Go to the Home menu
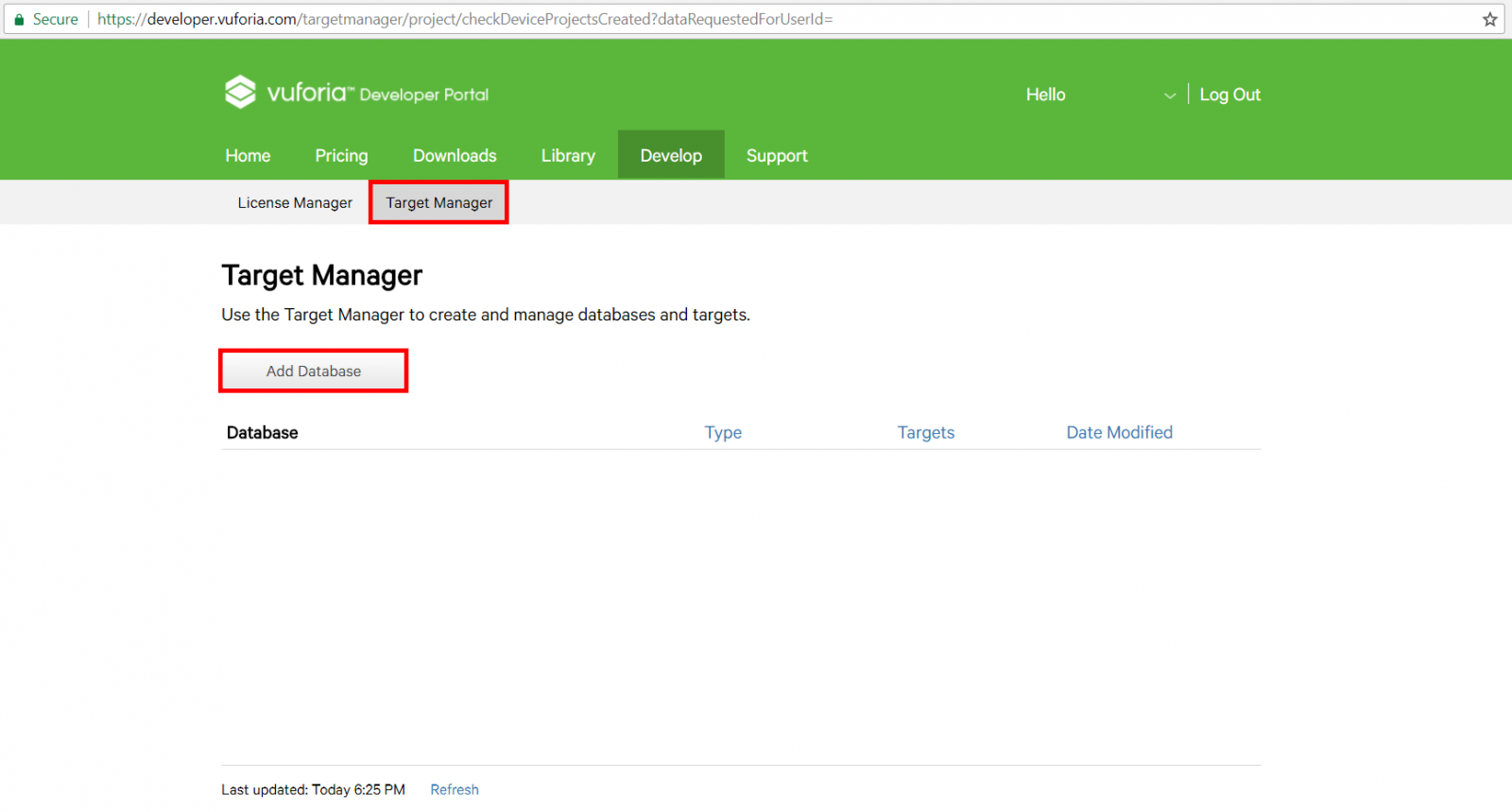 248,156
